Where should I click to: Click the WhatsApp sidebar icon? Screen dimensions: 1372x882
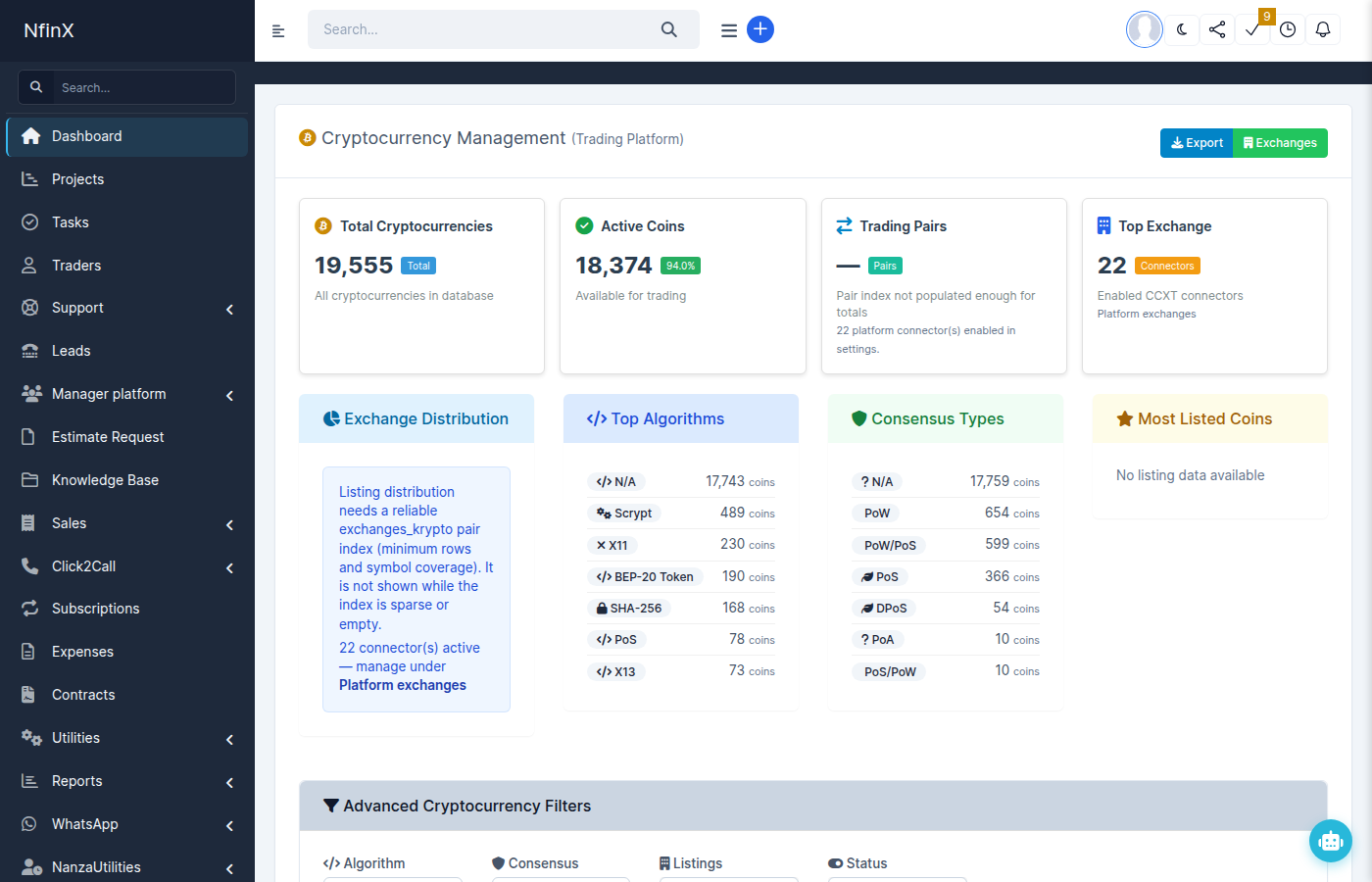coord(29,824)
